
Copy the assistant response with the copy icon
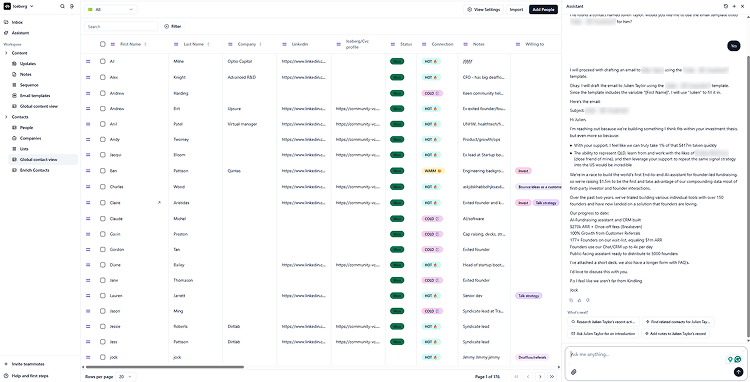tap(571, 300)
